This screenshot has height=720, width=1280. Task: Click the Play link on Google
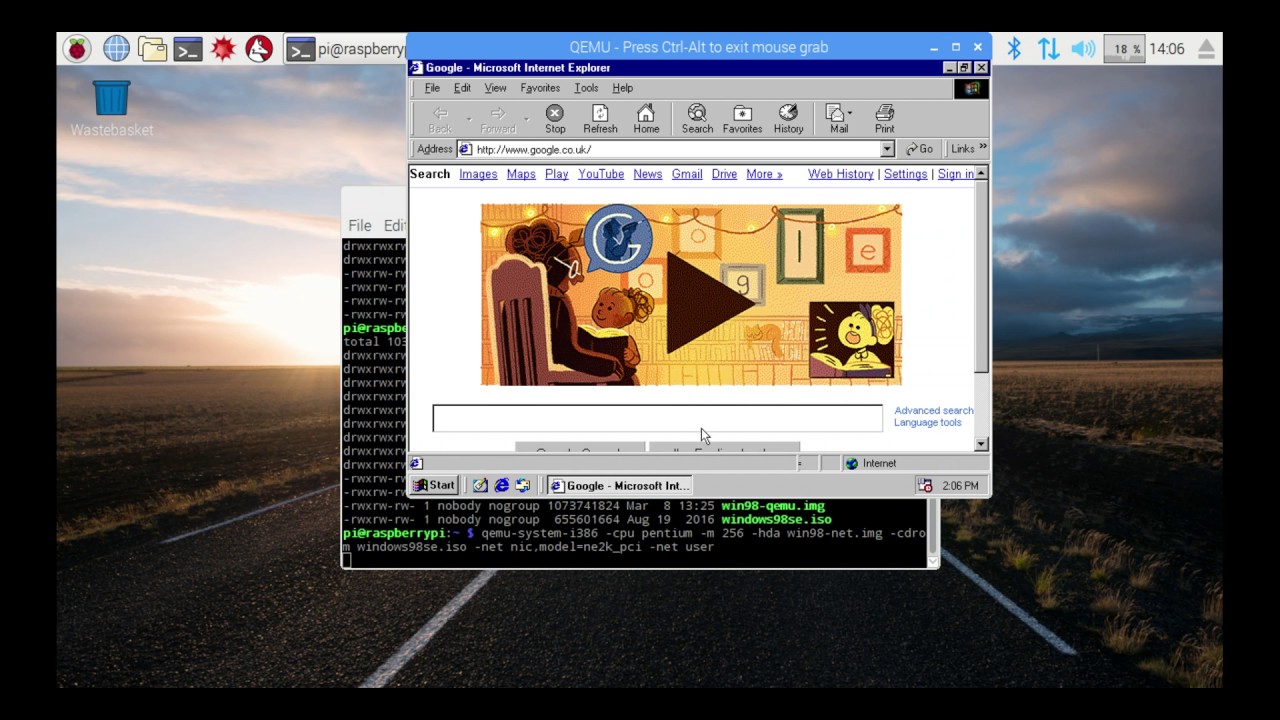[557, 174]
